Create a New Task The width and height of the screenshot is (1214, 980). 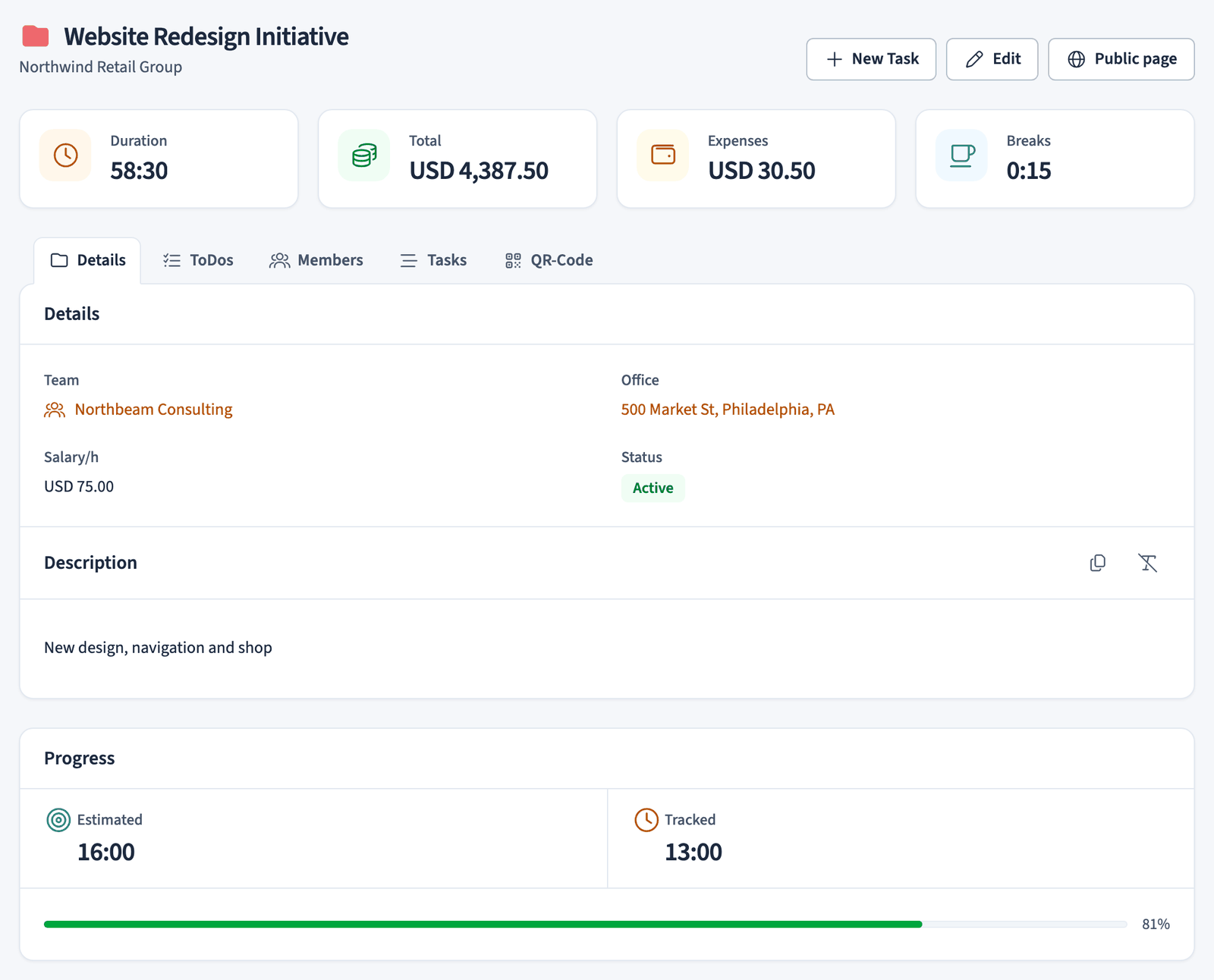pos(871,59)
